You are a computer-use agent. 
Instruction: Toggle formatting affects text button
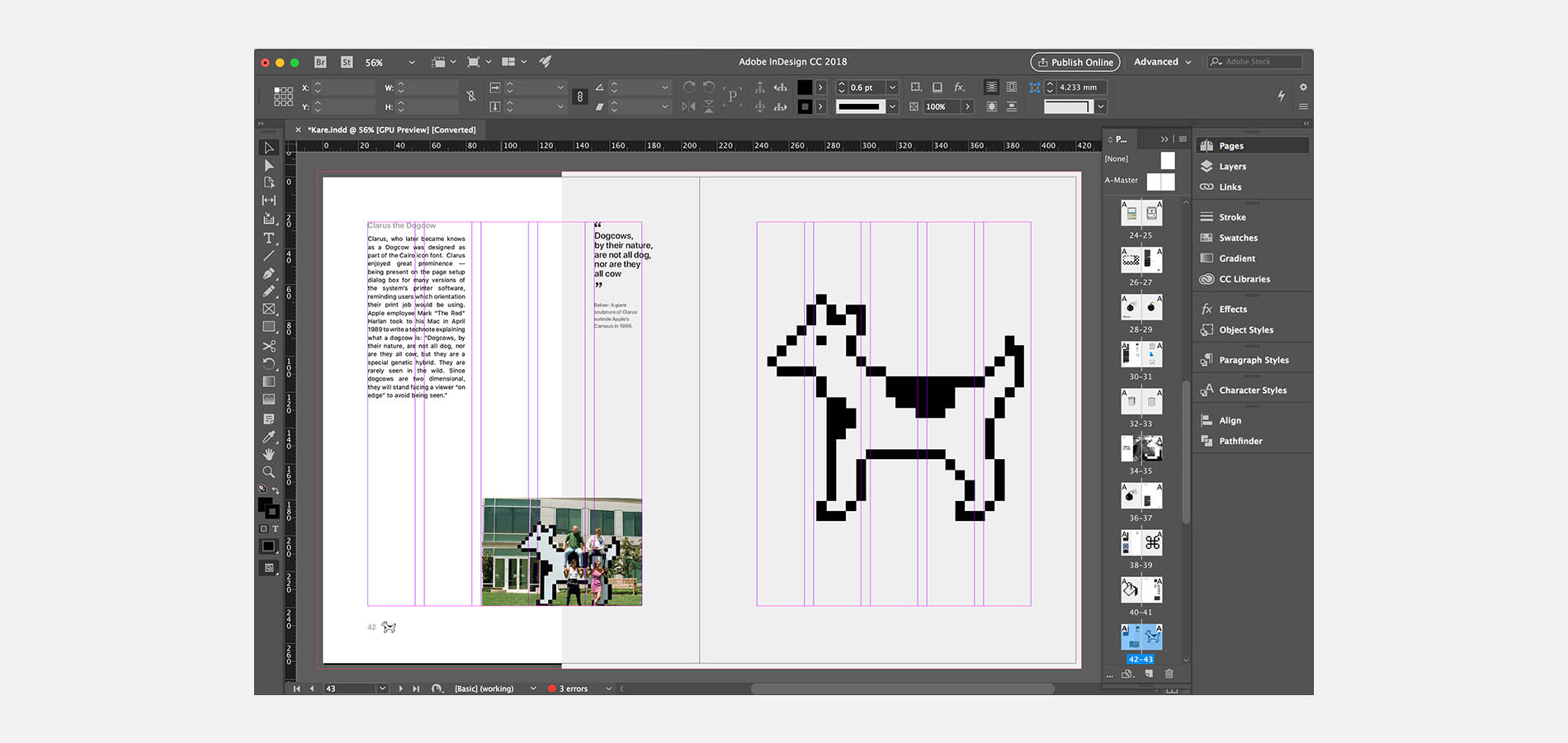276,528
